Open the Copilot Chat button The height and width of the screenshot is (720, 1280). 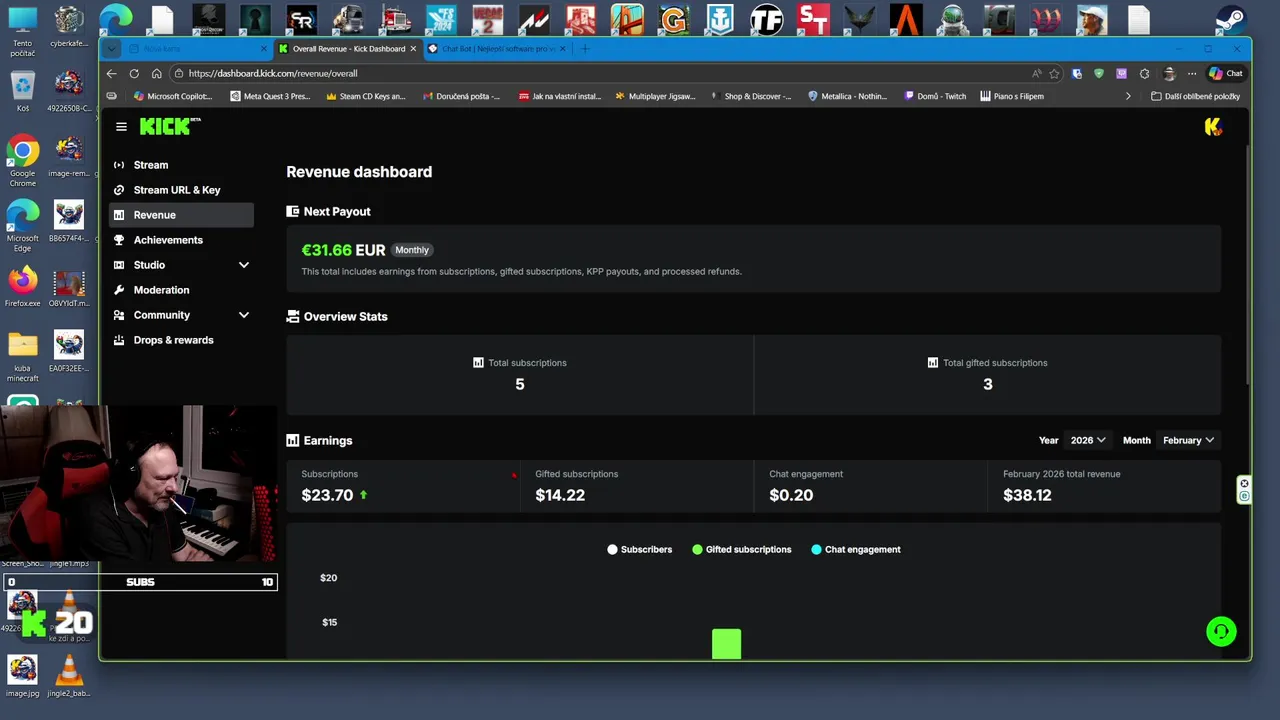(1226, 73)
